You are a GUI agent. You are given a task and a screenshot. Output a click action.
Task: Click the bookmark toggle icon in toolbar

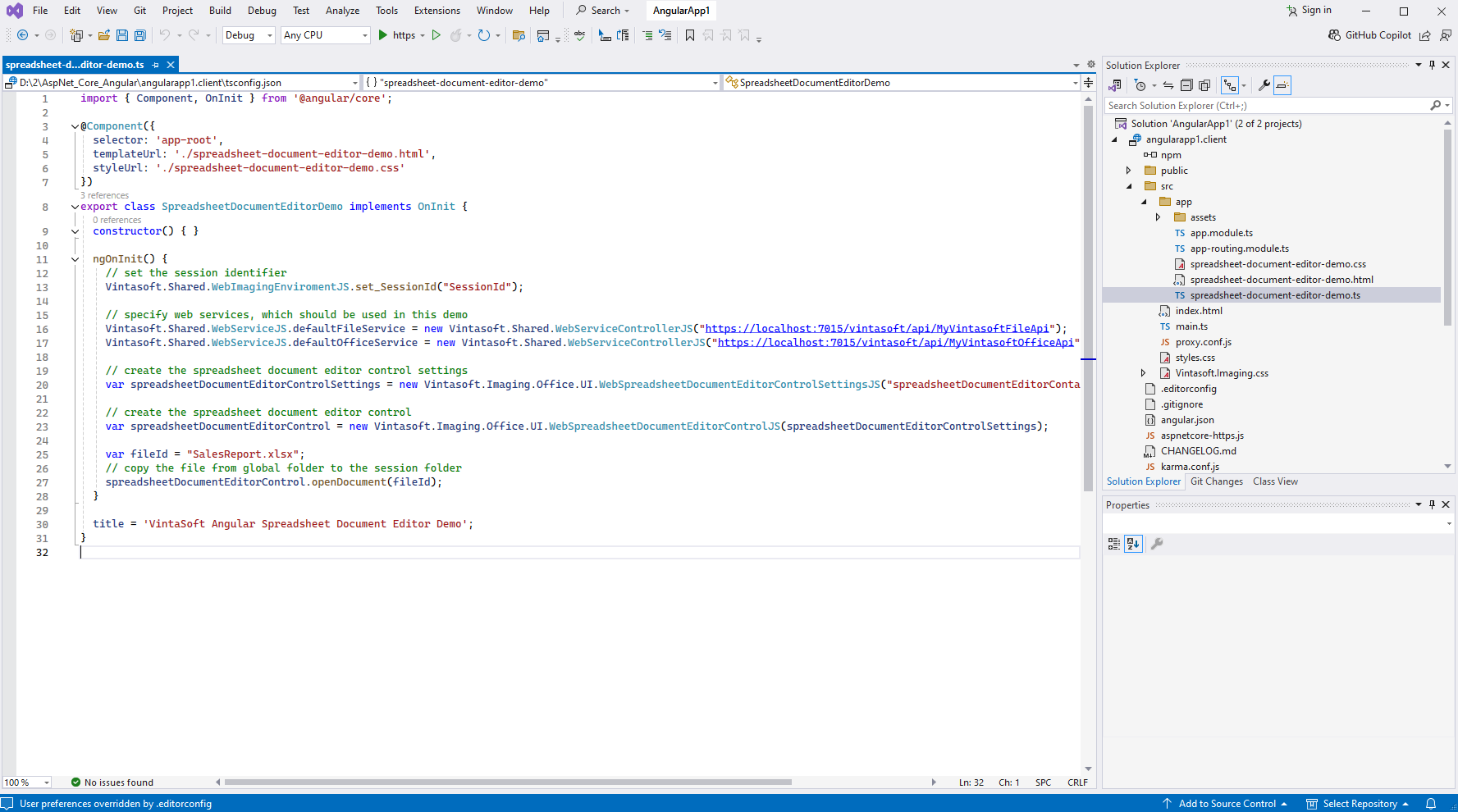[690, 35]
